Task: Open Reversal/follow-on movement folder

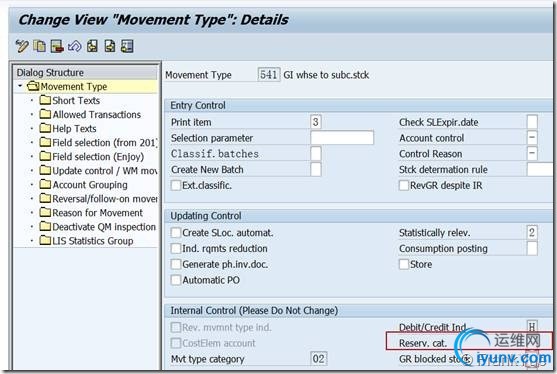Action: 98,199
